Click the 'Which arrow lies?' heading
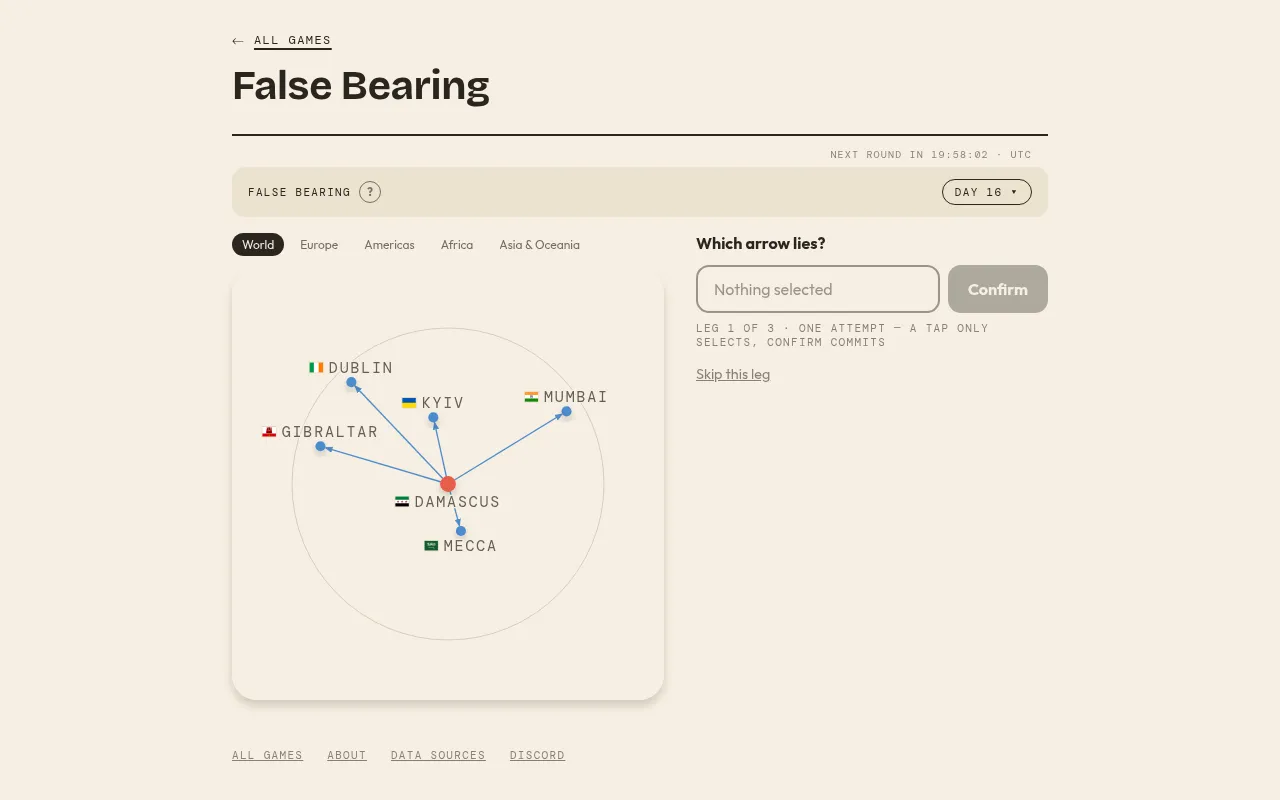Screen dimensions: 1280x800 761,243
